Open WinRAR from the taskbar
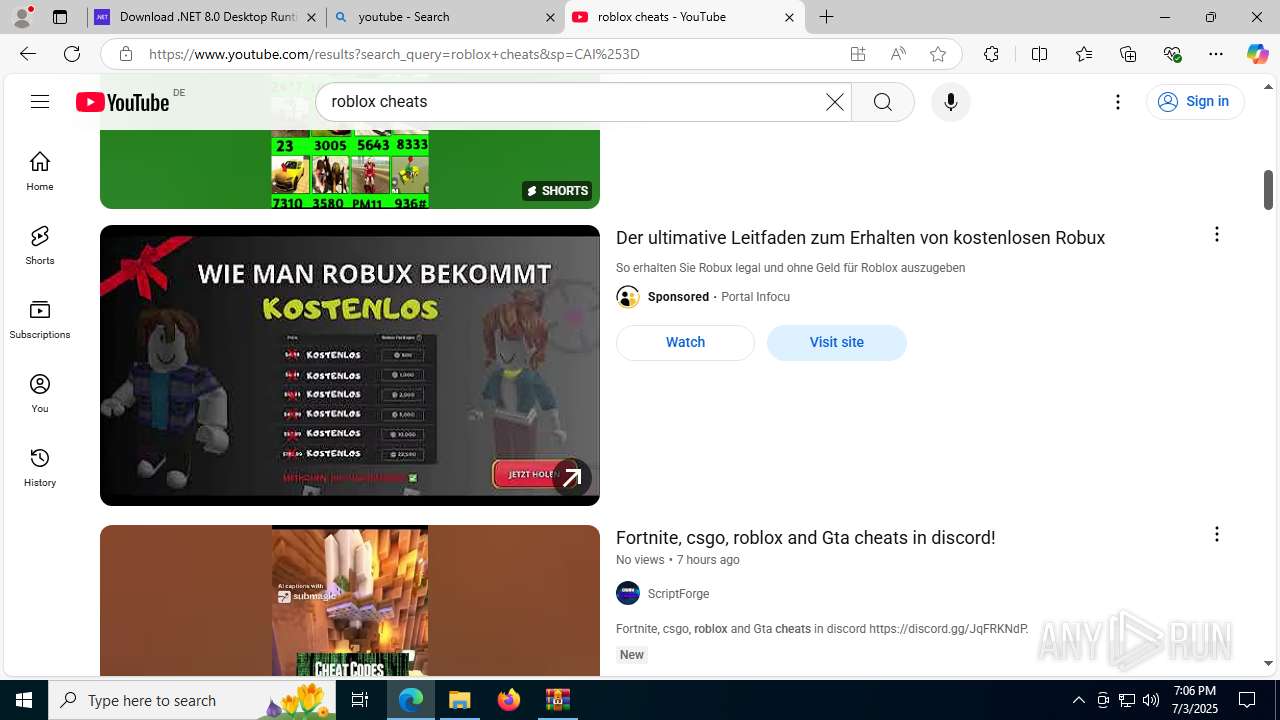 (558, 700)
